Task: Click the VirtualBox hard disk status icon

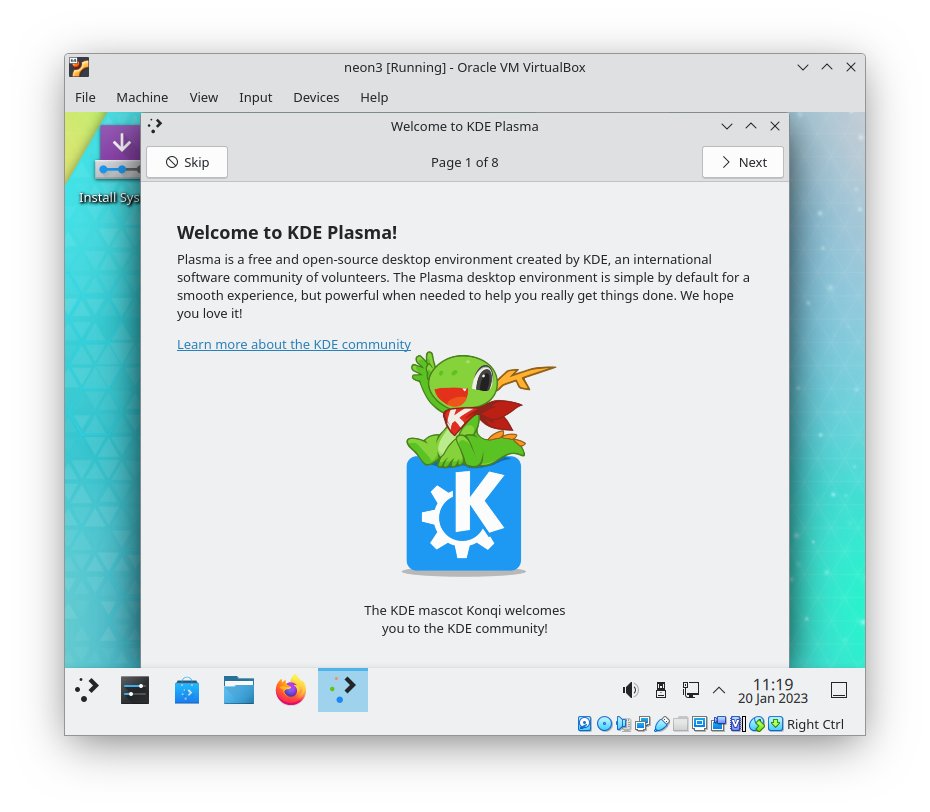Action: tap(585, 724)
